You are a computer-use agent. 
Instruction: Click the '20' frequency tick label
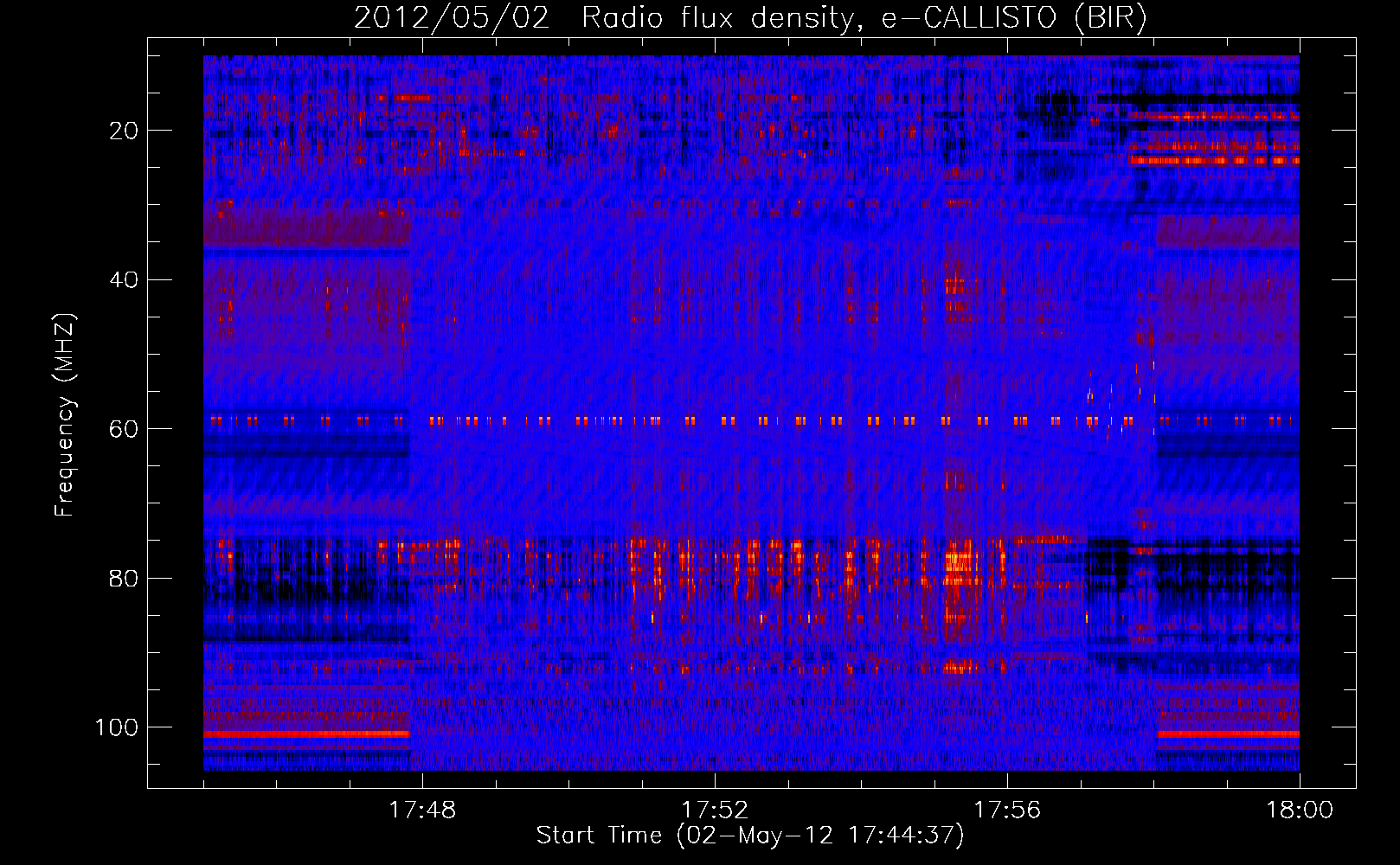click(125, 131)
